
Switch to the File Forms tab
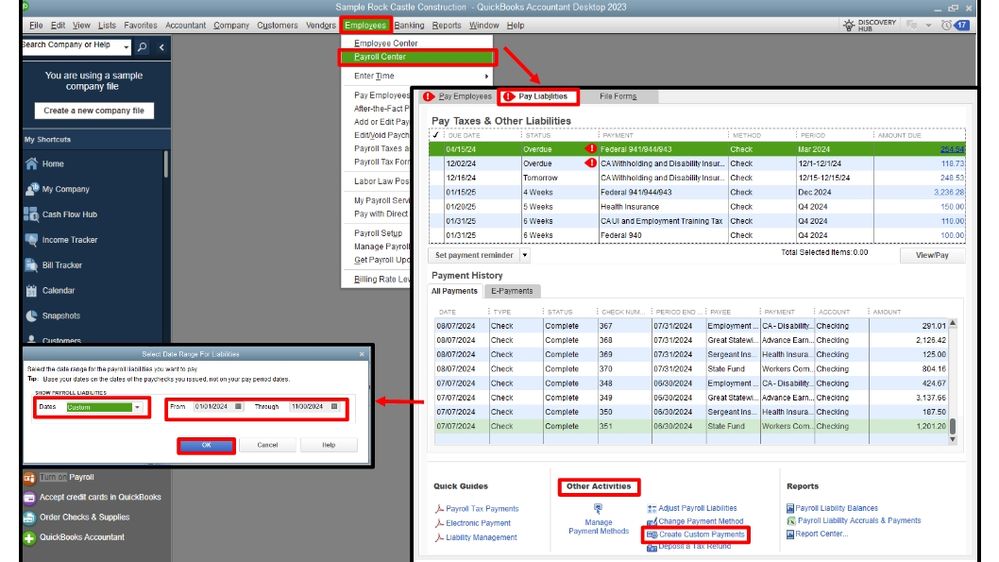[x=618, y=97]
